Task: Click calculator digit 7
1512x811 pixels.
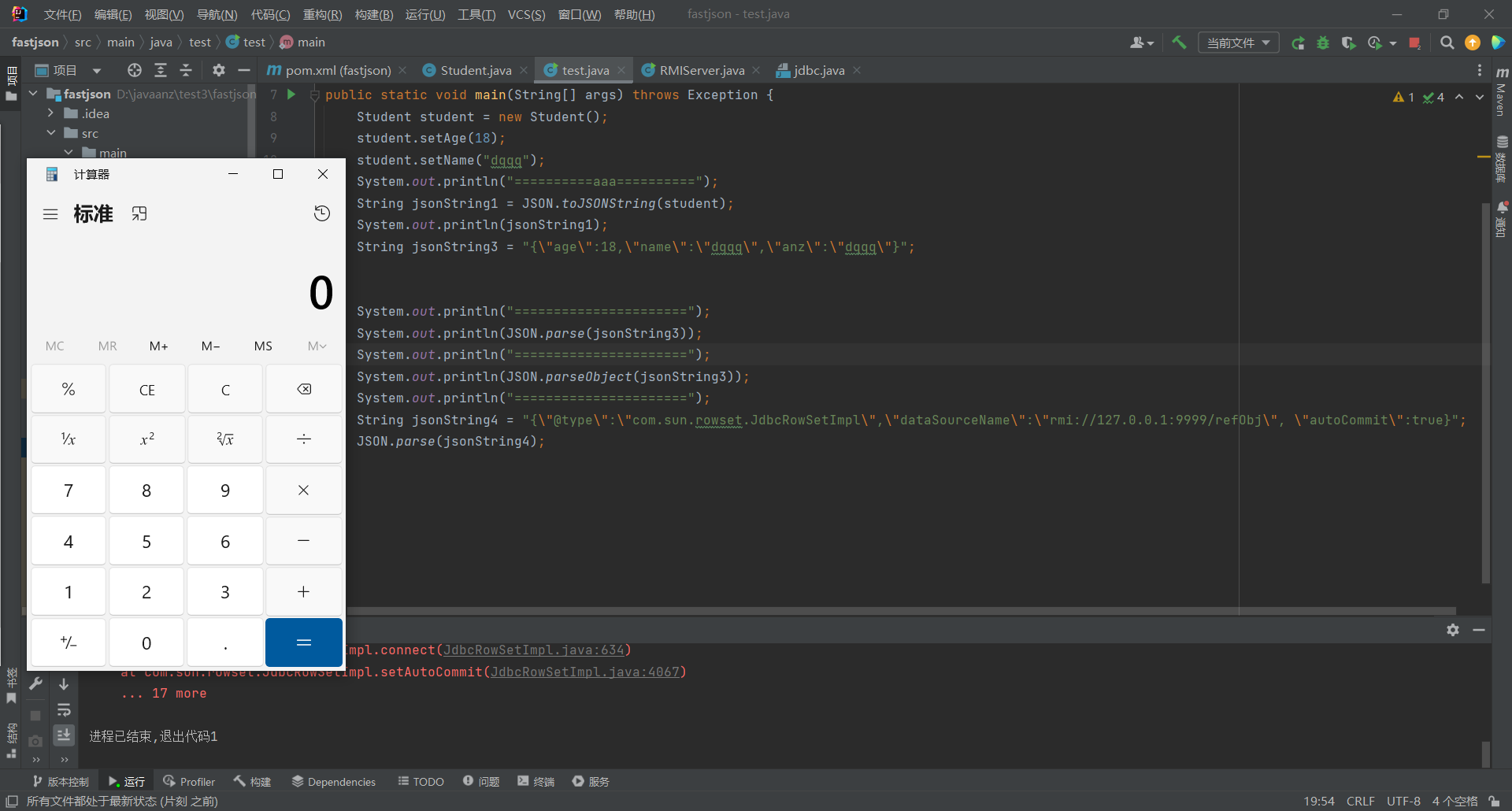Action: pyautogui.click(x=69, y=491)
